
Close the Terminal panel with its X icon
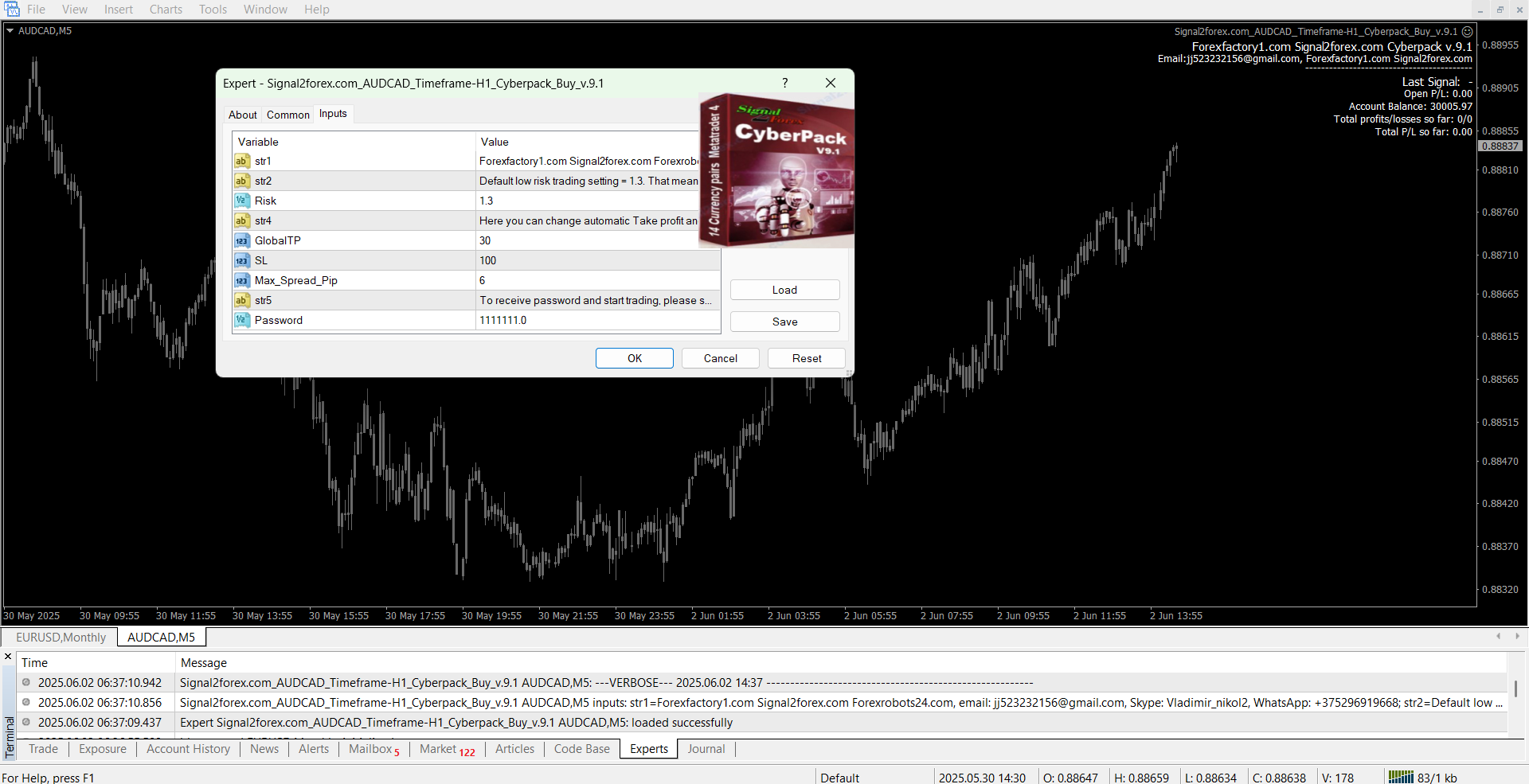[8, 657]
